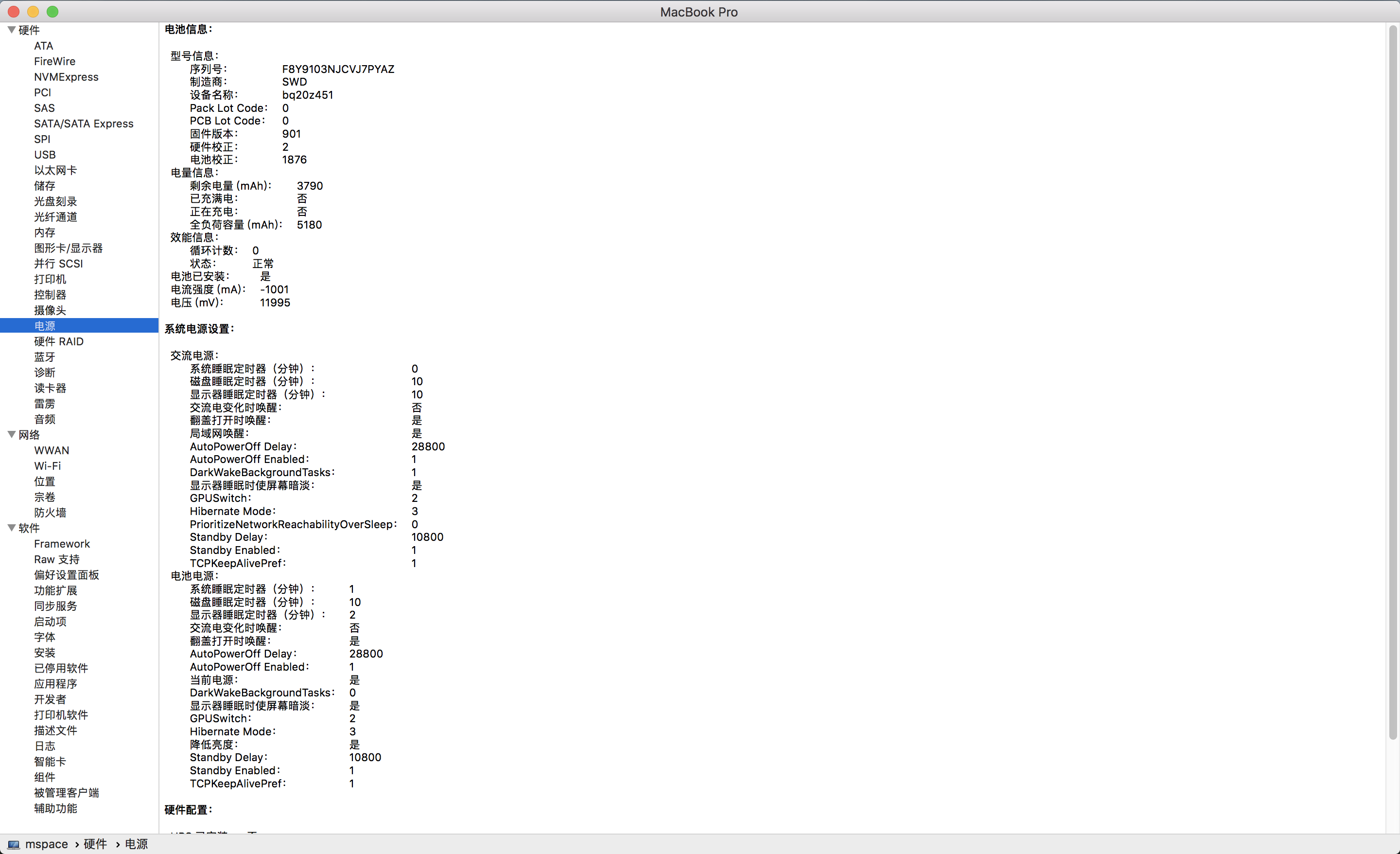Select 雷雳 in the sidebar
Screen dimensions: 1400x854
45,404
